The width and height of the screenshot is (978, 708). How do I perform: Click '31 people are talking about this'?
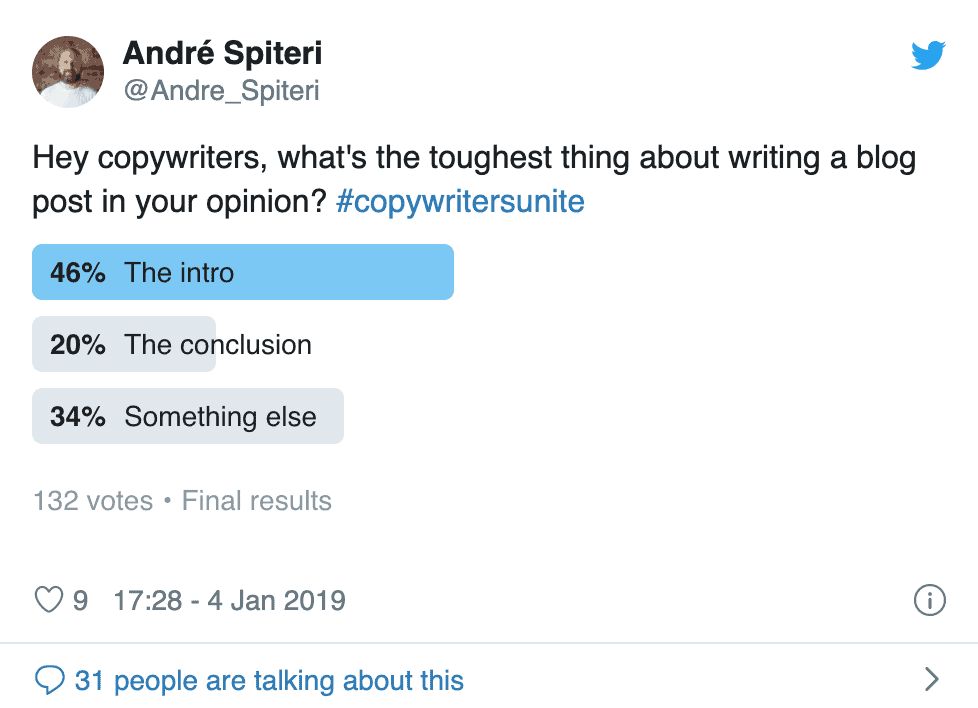coord(267,680)
